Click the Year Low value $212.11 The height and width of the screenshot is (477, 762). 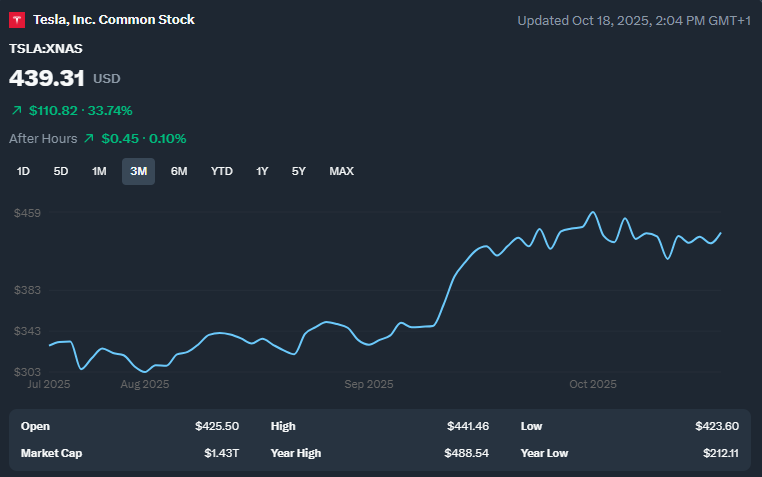pyautogui.click(x=721, y=453)
